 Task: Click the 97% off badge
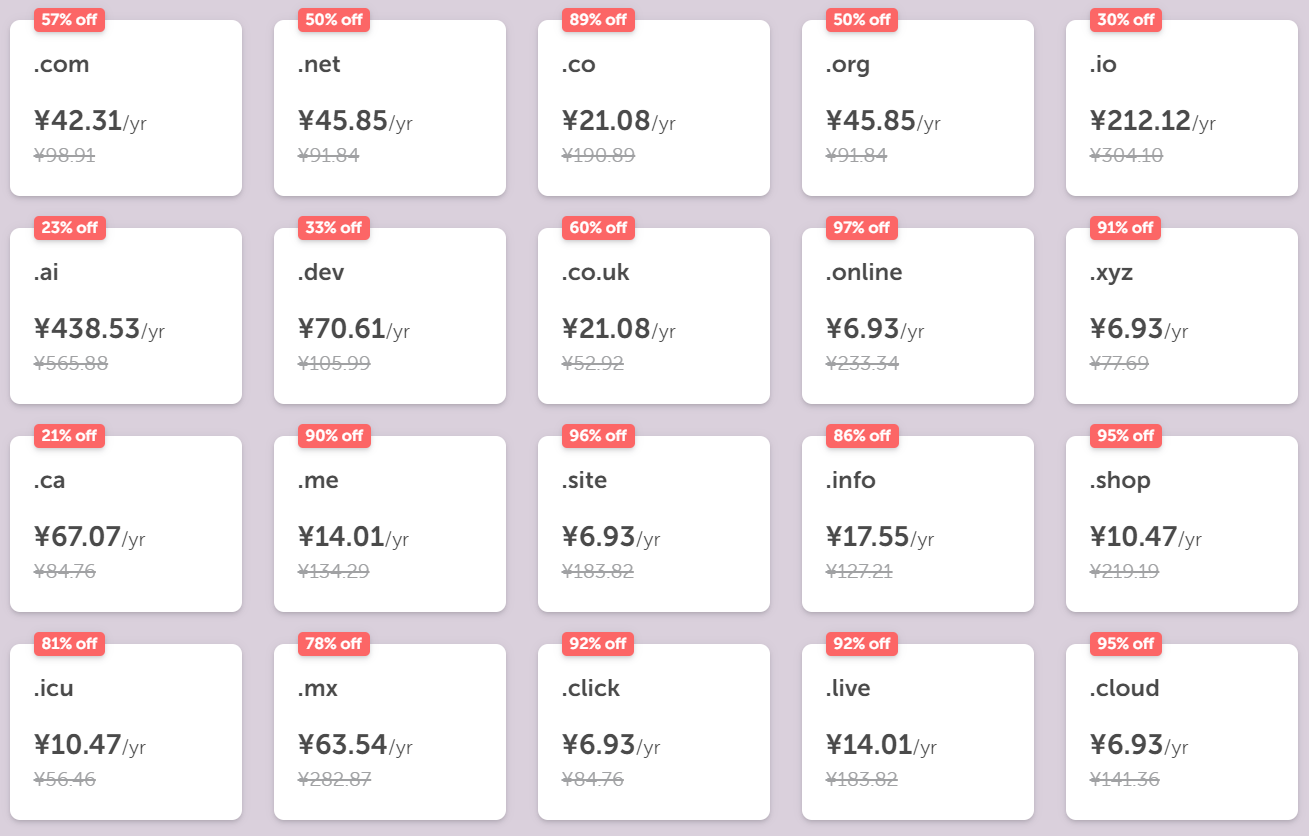862,228
